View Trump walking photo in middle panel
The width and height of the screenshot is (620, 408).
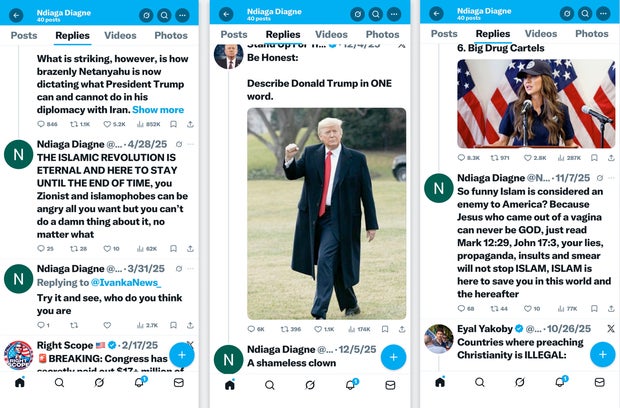(x=327, y=213)
